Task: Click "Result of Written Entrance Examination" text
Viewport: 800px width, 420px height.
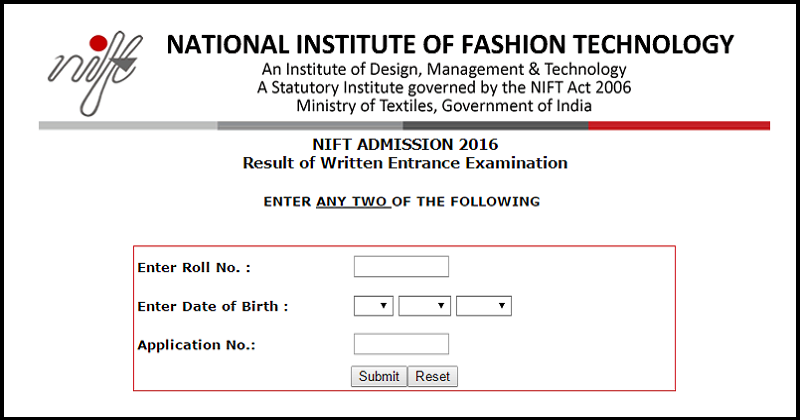Action: point(405,162)
